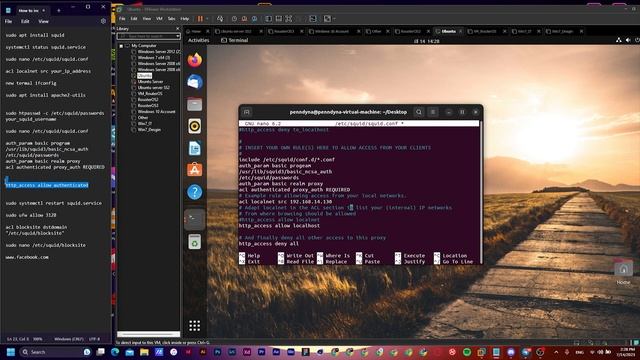Open the pause button dropdown arrow
The width and height of the screenshot is (640, 360).
pyautogui.click(x=207, y=19)
